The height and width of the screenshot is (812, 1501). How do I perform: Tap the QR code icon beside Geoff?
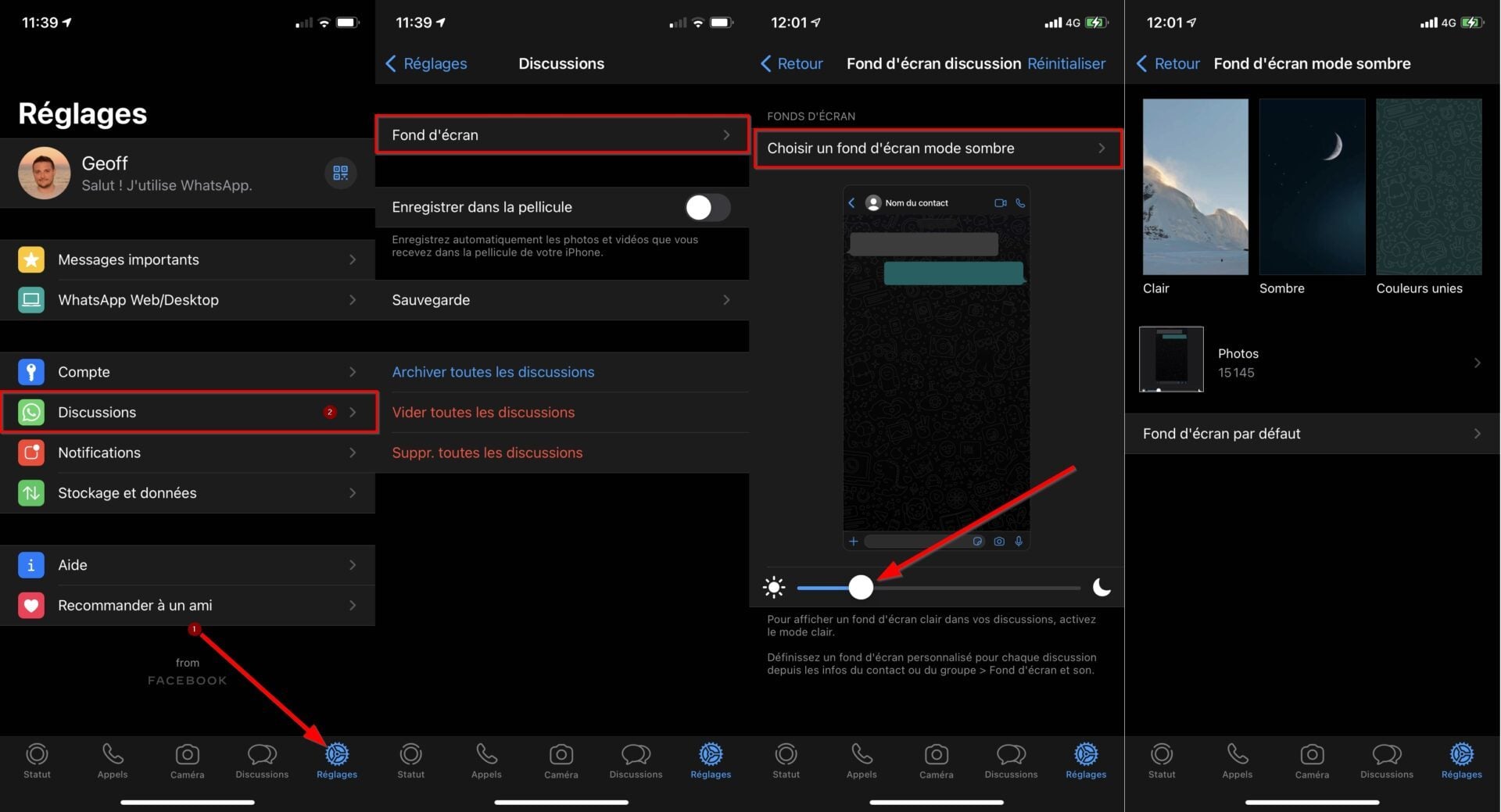(340, 173)
